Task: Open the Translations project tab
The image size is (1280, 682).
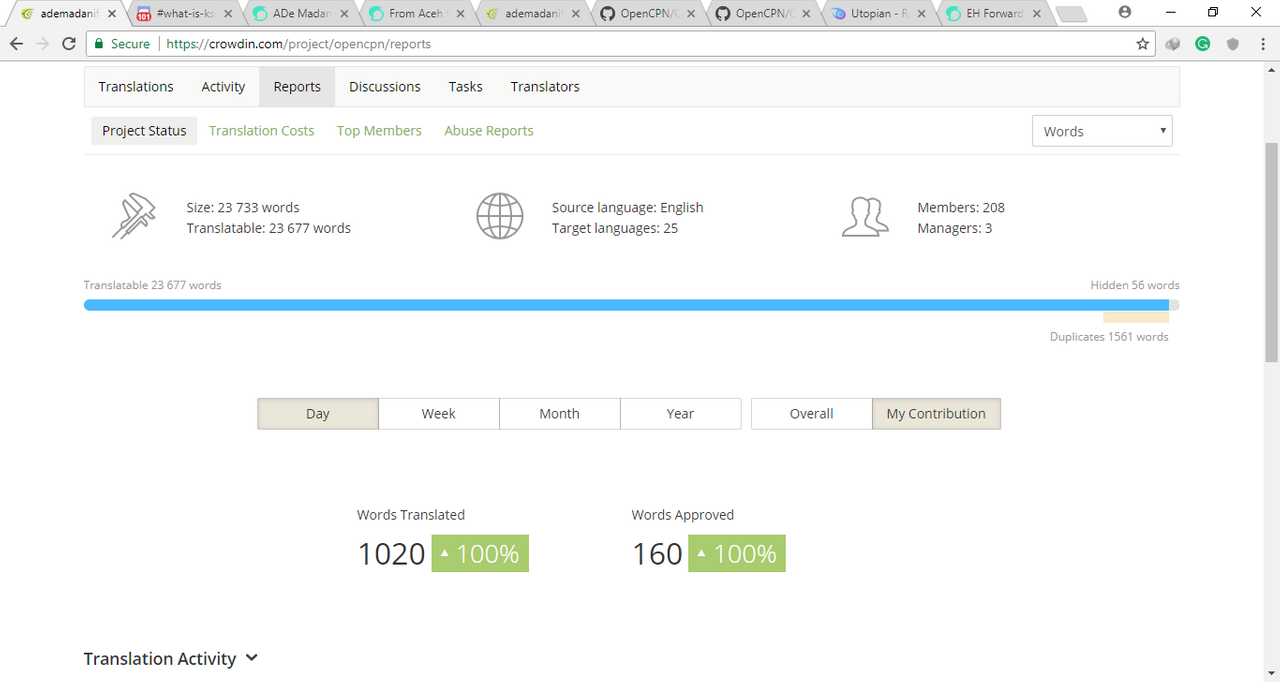Action: [136, 87]
